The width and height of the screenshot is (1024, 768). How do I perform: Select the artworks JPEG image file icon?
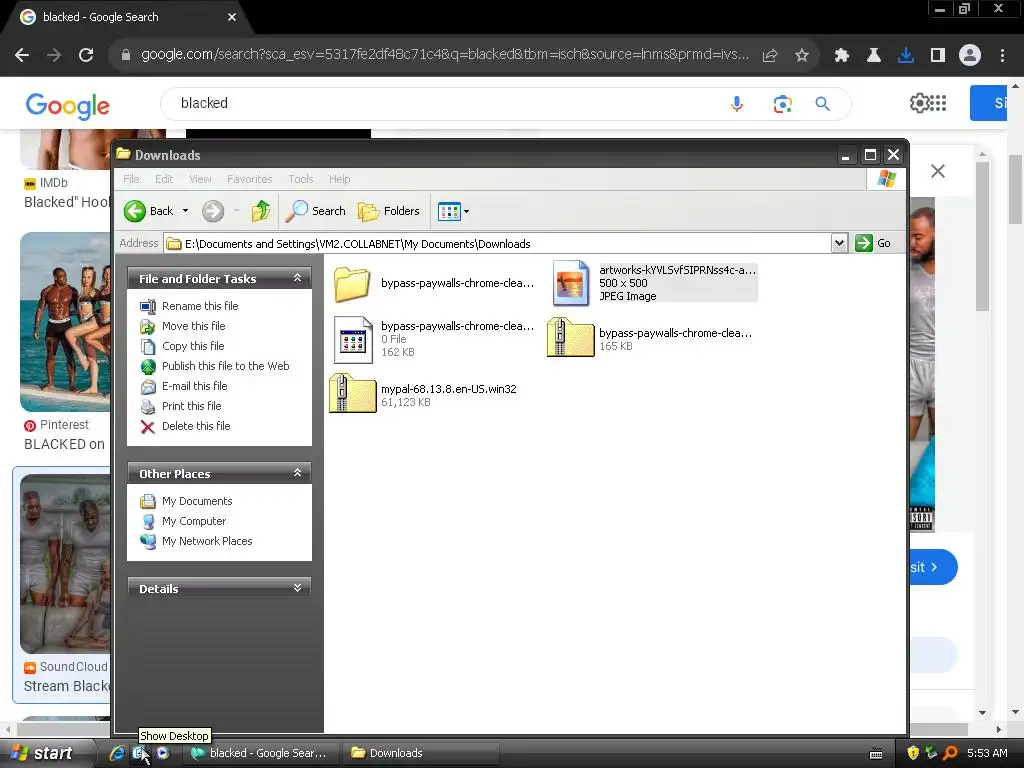tap(570, 283)
